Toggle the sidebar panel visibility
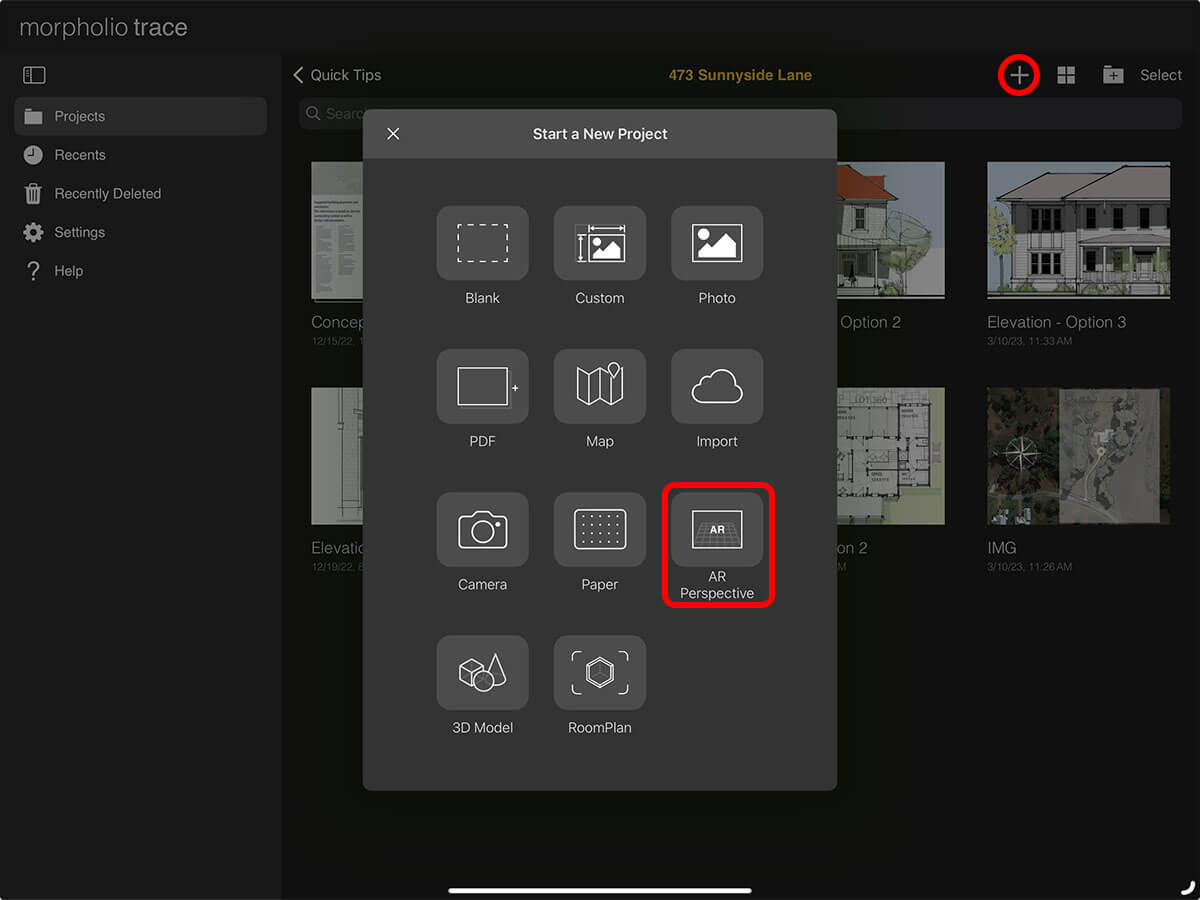This screenshot has width=1200, height=900. 33,75
